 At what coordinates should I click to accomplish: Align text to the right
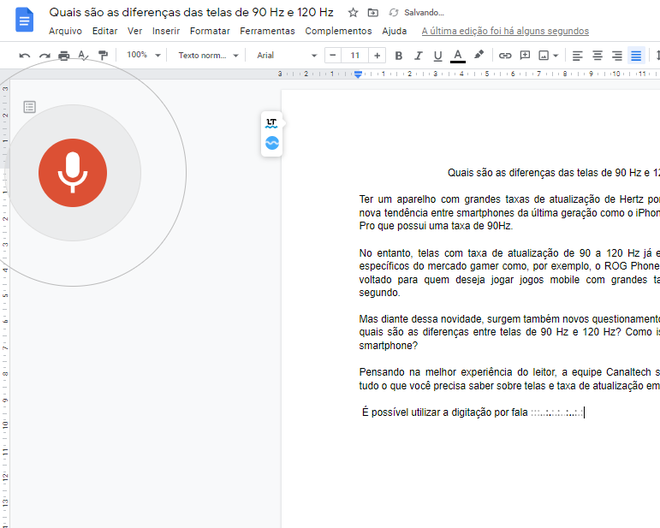617,56
